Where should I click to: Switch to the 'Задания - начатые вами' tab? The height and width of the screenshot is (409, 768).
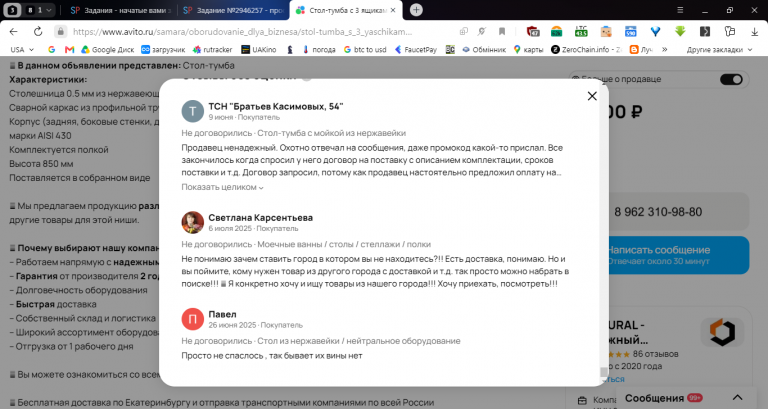[120, 10]
